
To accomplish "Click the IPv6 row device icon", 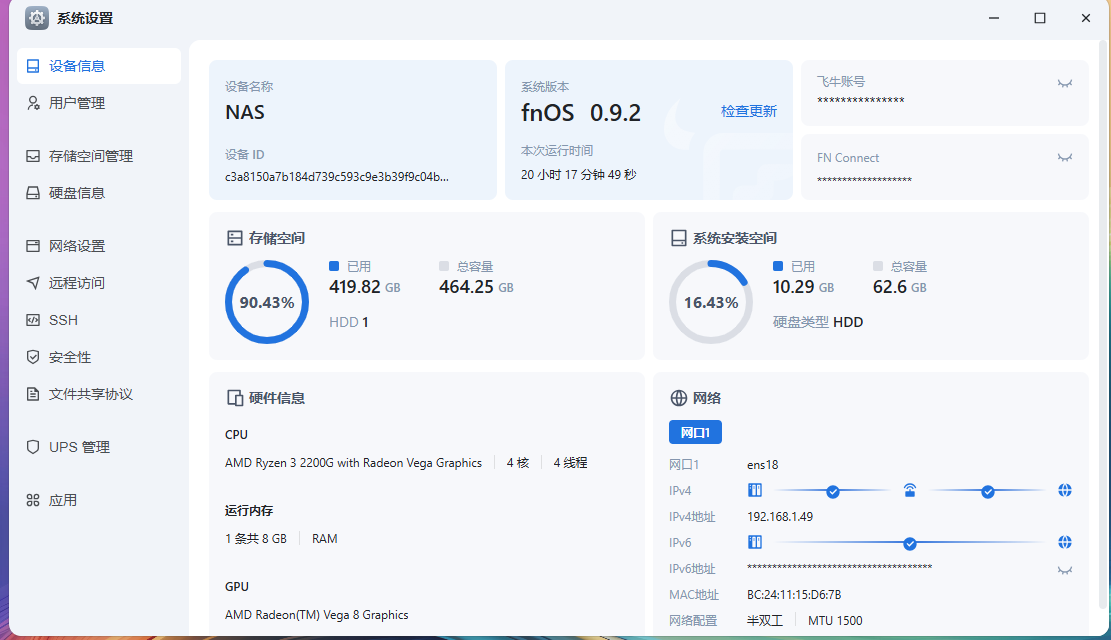I will pyautogui.click(x=755, y=542).
